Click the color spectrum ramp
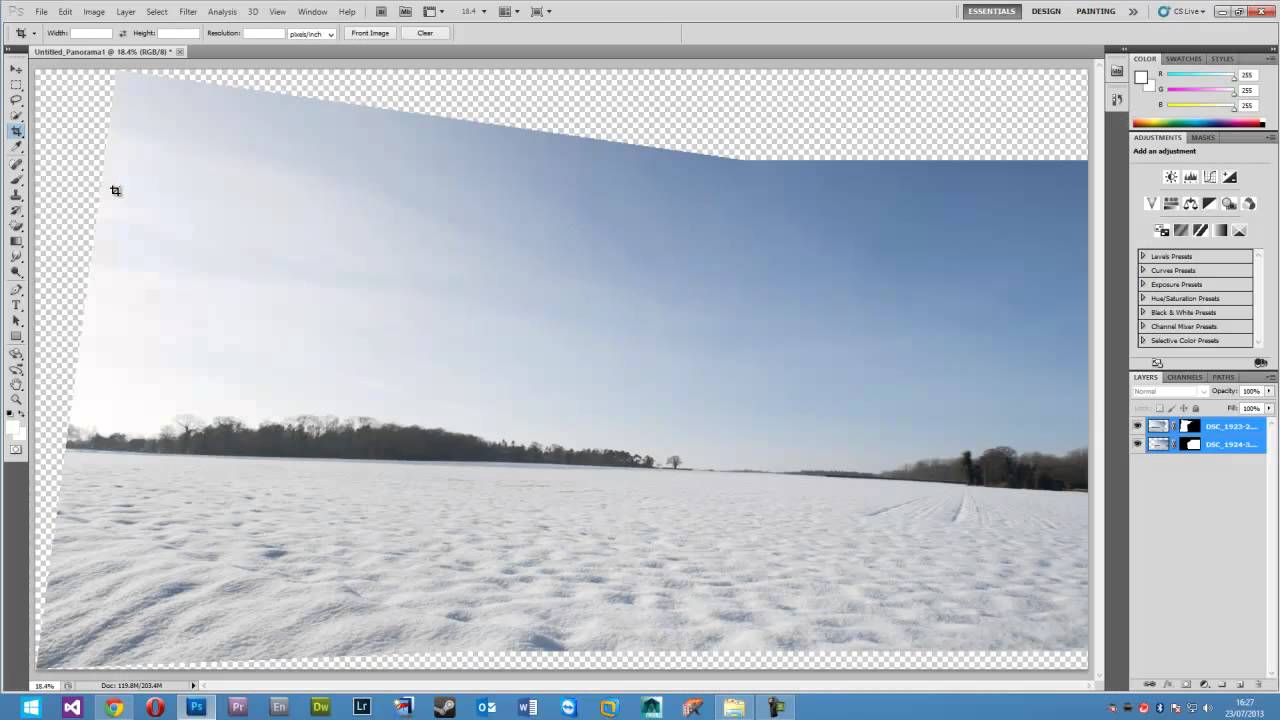 coord(1198,123)
